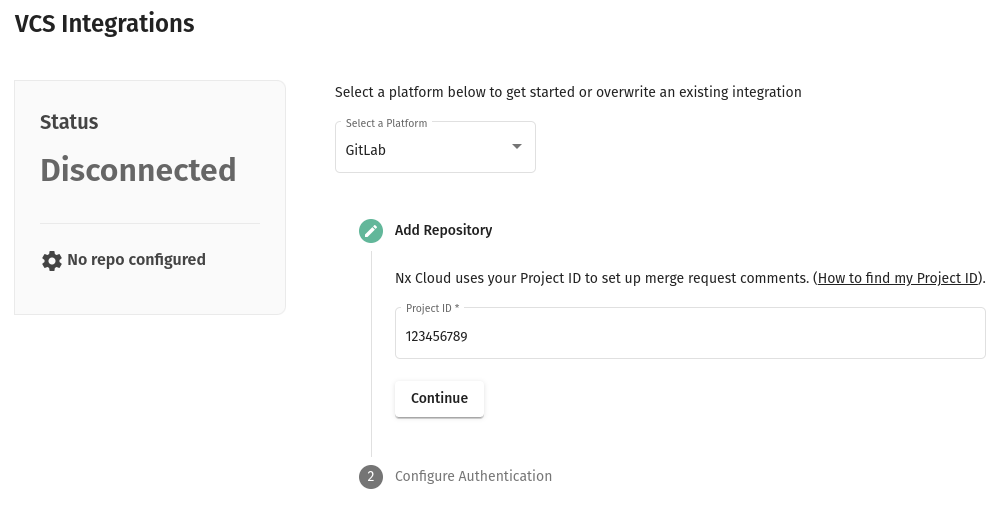Click the Status heading in the card

pyautogui.click(x=69, y=122)
